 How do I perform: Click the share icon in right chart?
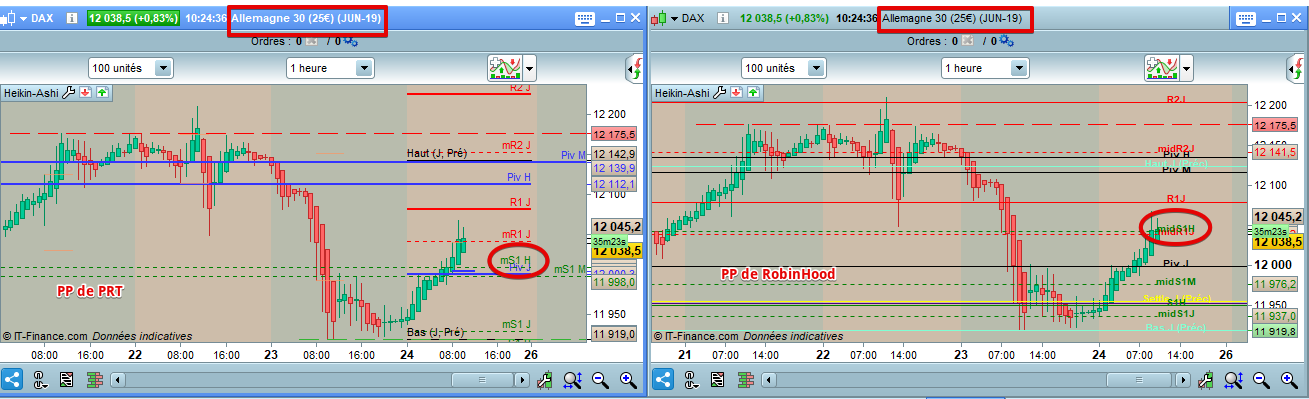click(x=663, y=380)
